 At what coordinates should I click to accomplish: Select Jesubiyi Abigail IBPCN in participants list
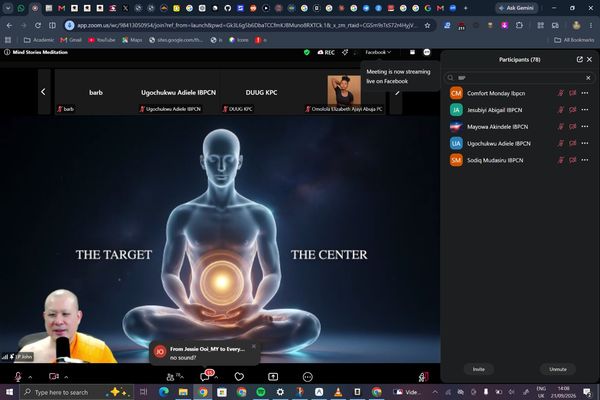pos(494,110)
